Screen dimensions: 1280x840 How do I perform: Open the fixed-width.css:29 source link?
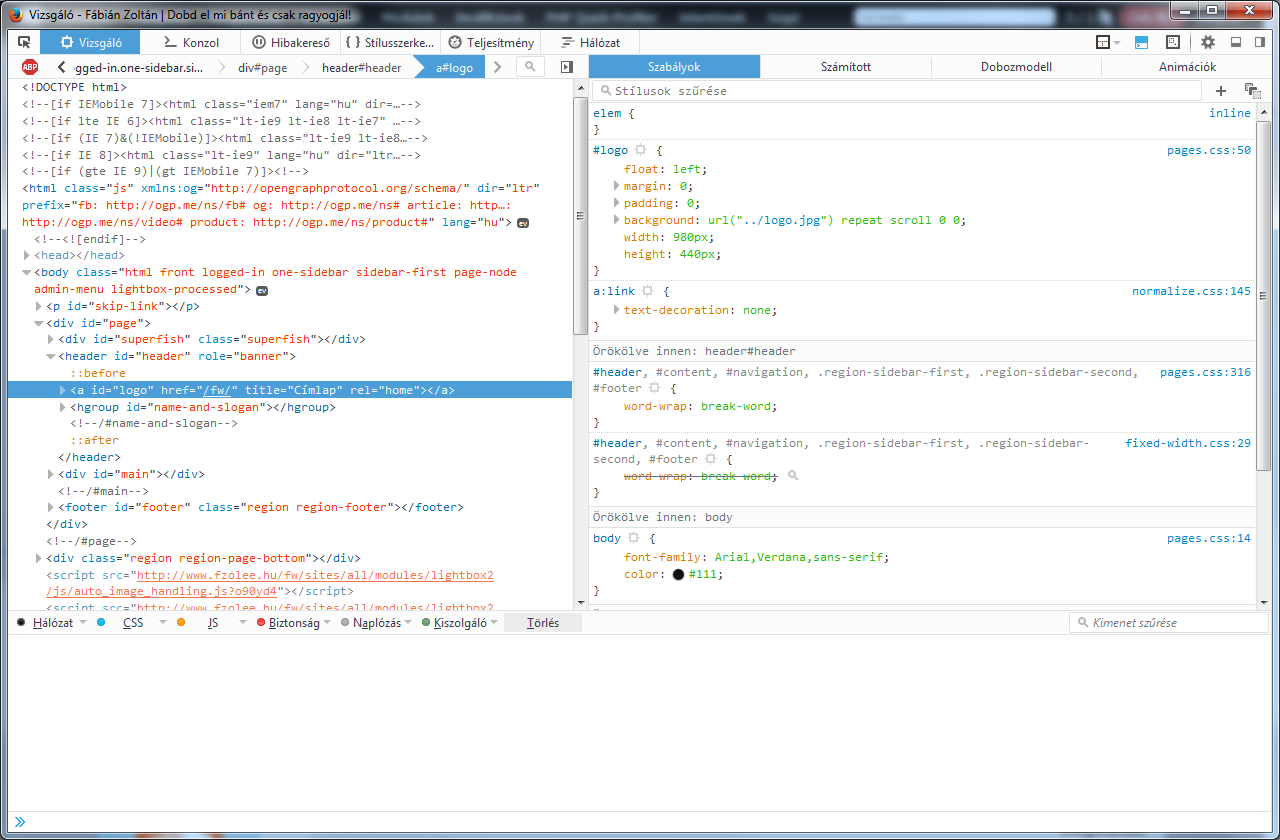coord(1188,442)
